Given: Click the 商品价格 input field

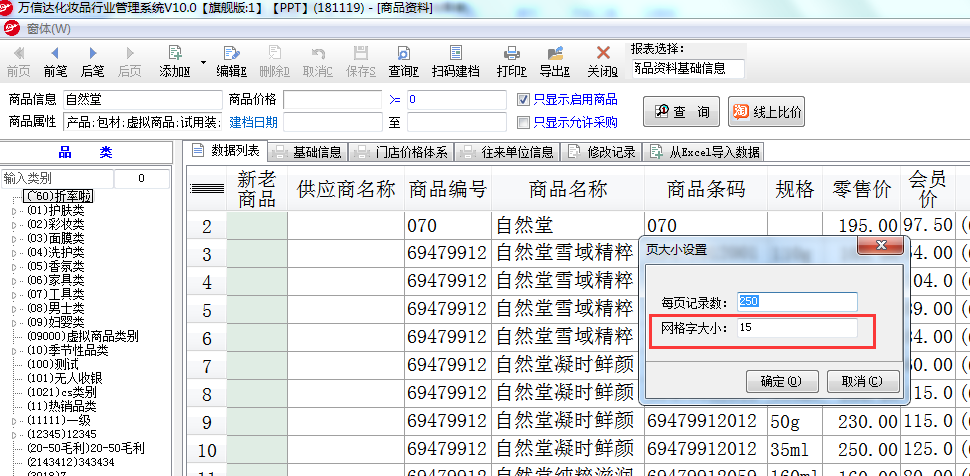Looking at the screenshot, I should pyautogui.click(x=332, y=100).
